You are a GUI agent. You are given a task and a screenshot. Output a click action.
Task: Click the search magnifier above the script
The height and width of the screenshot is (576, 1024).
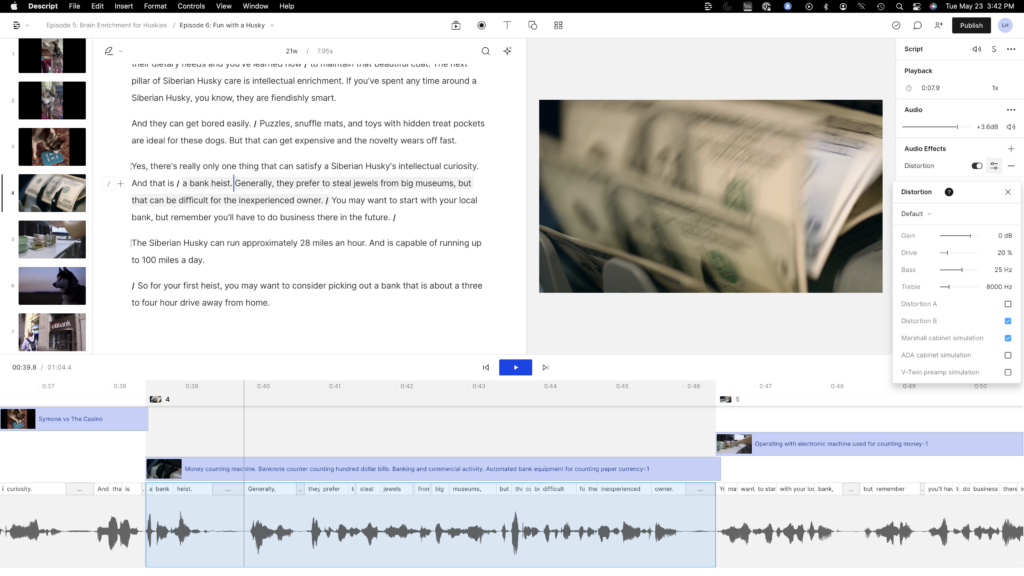tap(485, 51)
